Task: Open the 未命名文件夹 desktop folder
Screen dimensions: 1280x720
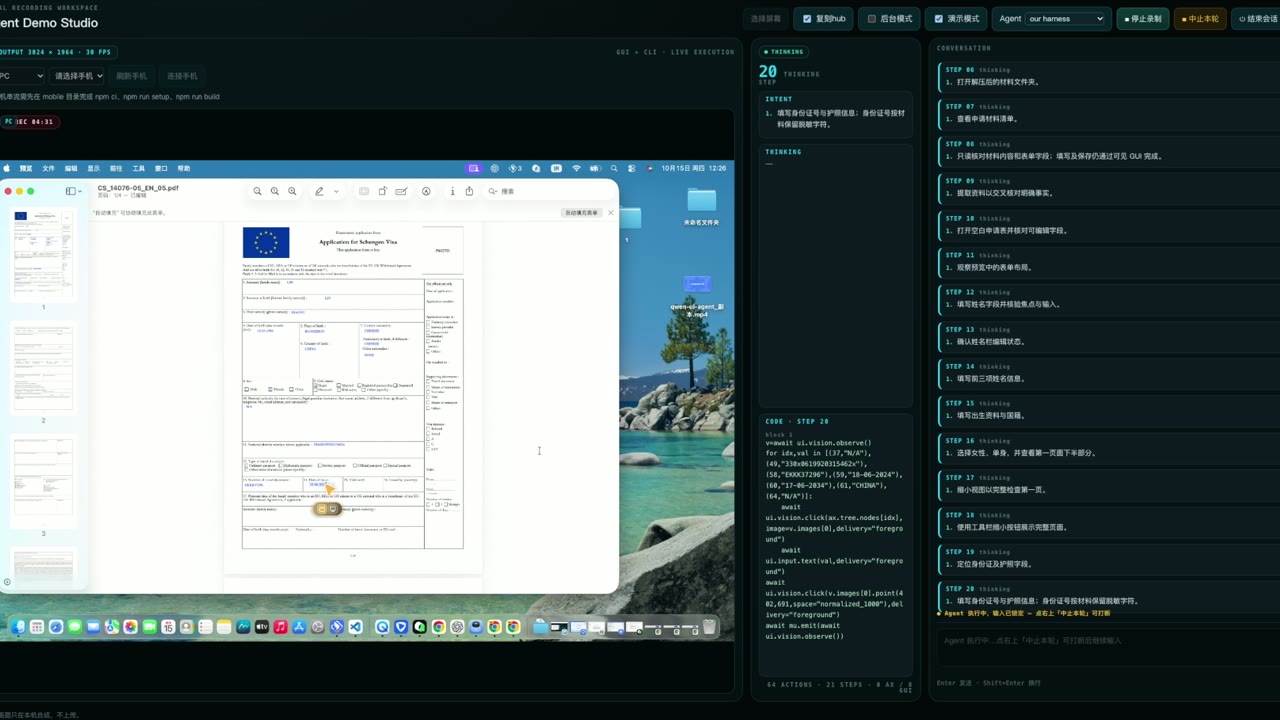Action: pos(701,205)
